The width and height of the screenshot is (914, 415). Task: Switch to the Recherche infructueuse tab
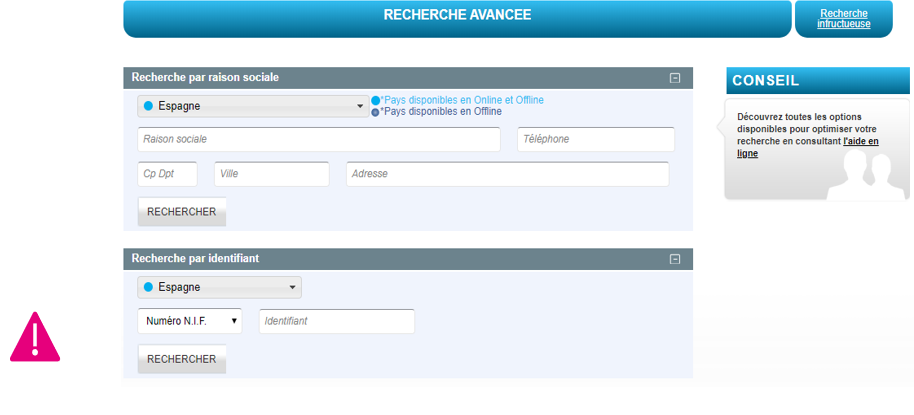tap(842, 18)
